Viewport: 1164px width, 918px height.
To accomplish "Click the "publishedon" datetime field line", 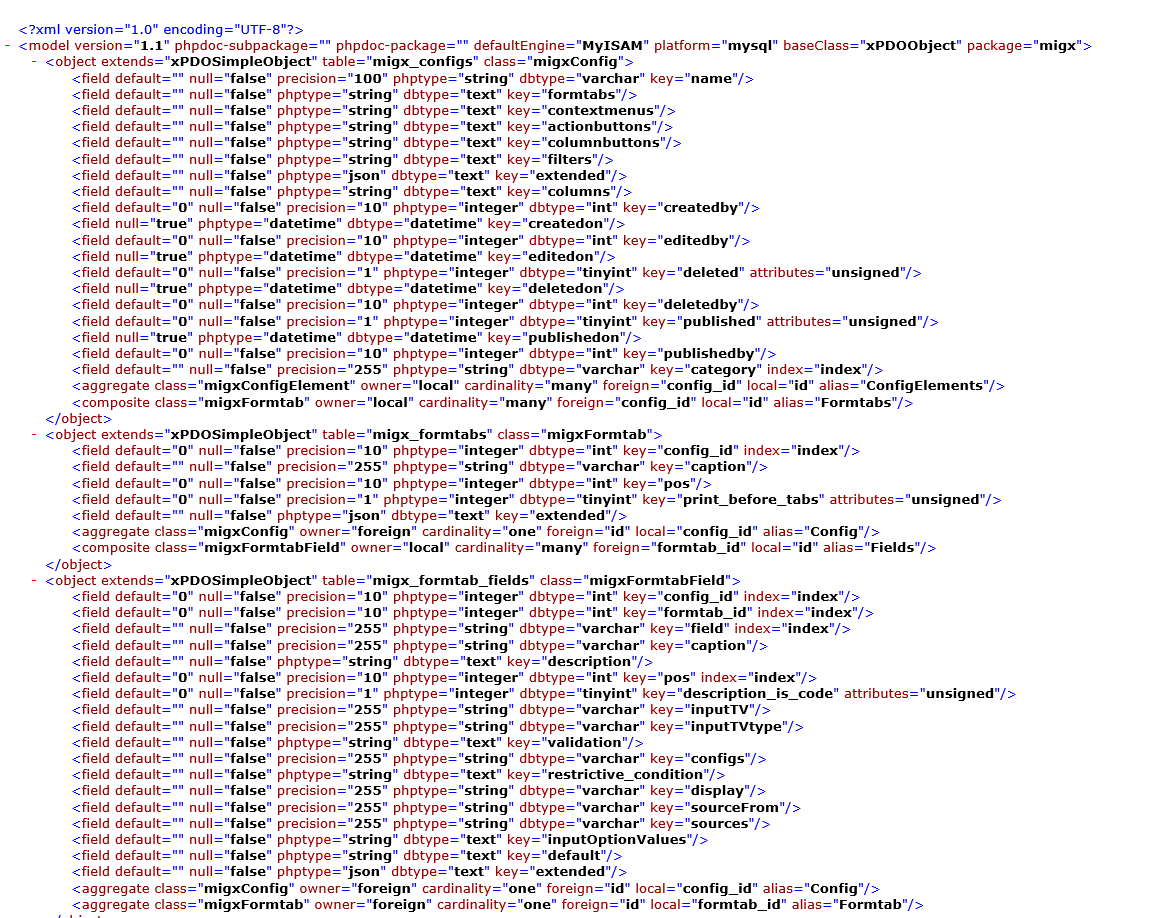I will (356, 338).
